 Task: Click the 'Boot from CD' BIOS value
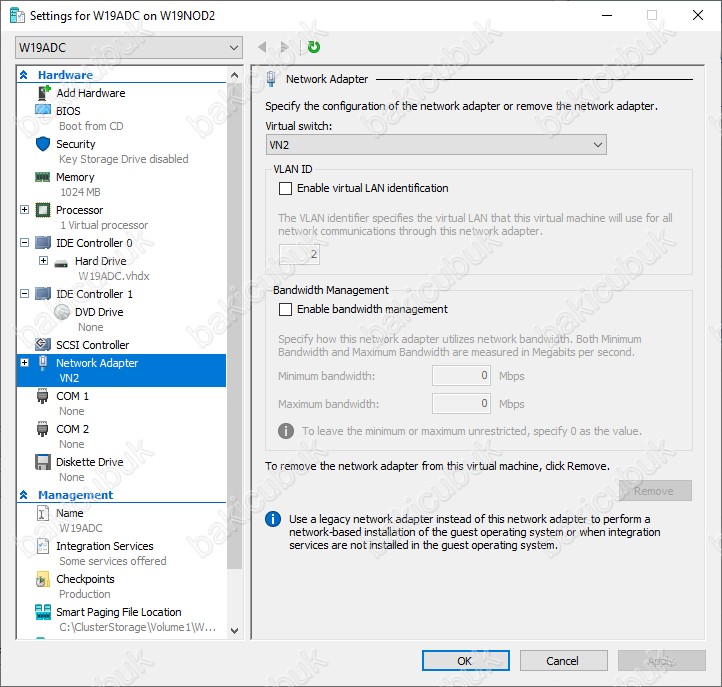pyautogui.click(x=91, y=126)
